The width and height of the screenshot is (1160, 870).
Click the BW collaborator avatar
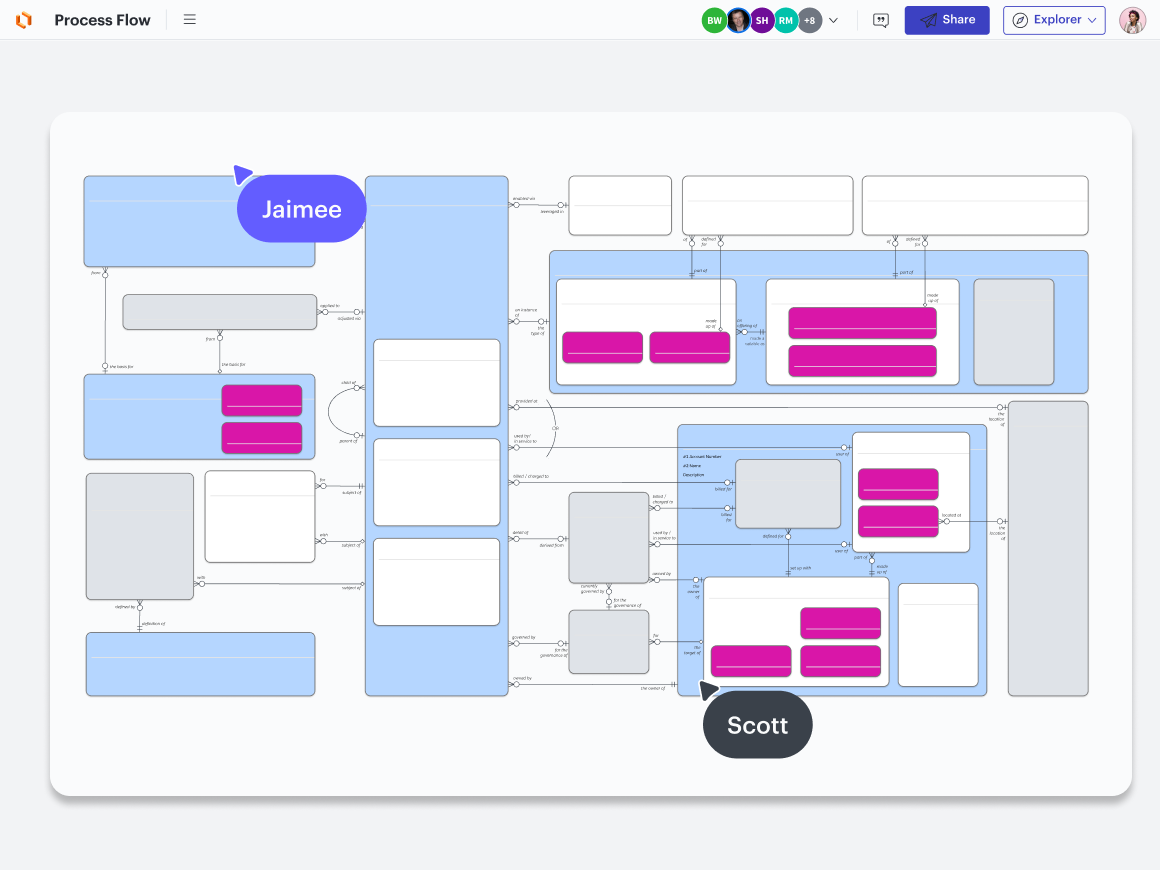coord(714,20)
